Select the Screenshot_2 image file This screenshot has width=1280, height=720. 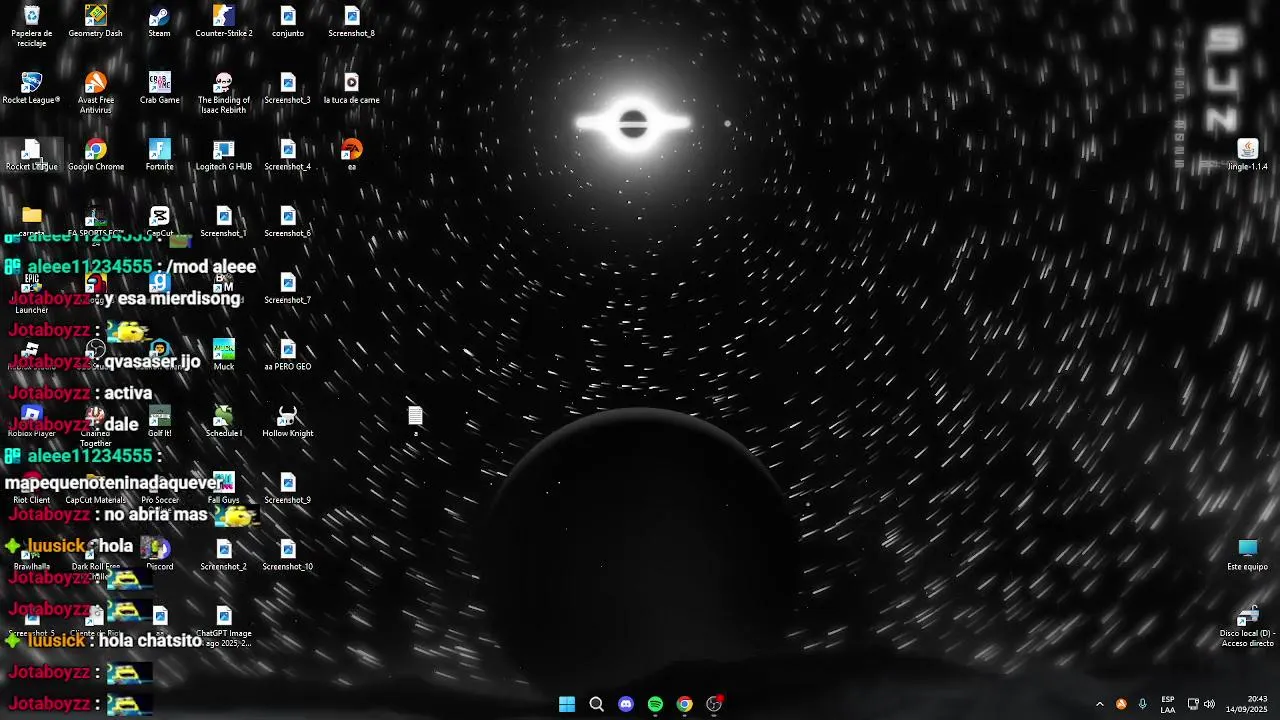224,555
